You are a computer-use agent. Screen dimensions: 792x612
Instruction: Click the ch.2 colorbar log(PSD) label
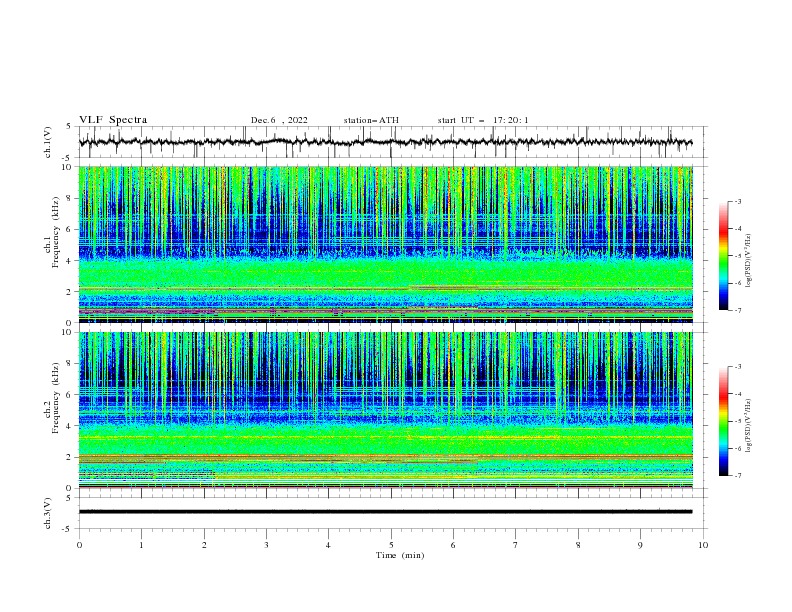(749, 425)
